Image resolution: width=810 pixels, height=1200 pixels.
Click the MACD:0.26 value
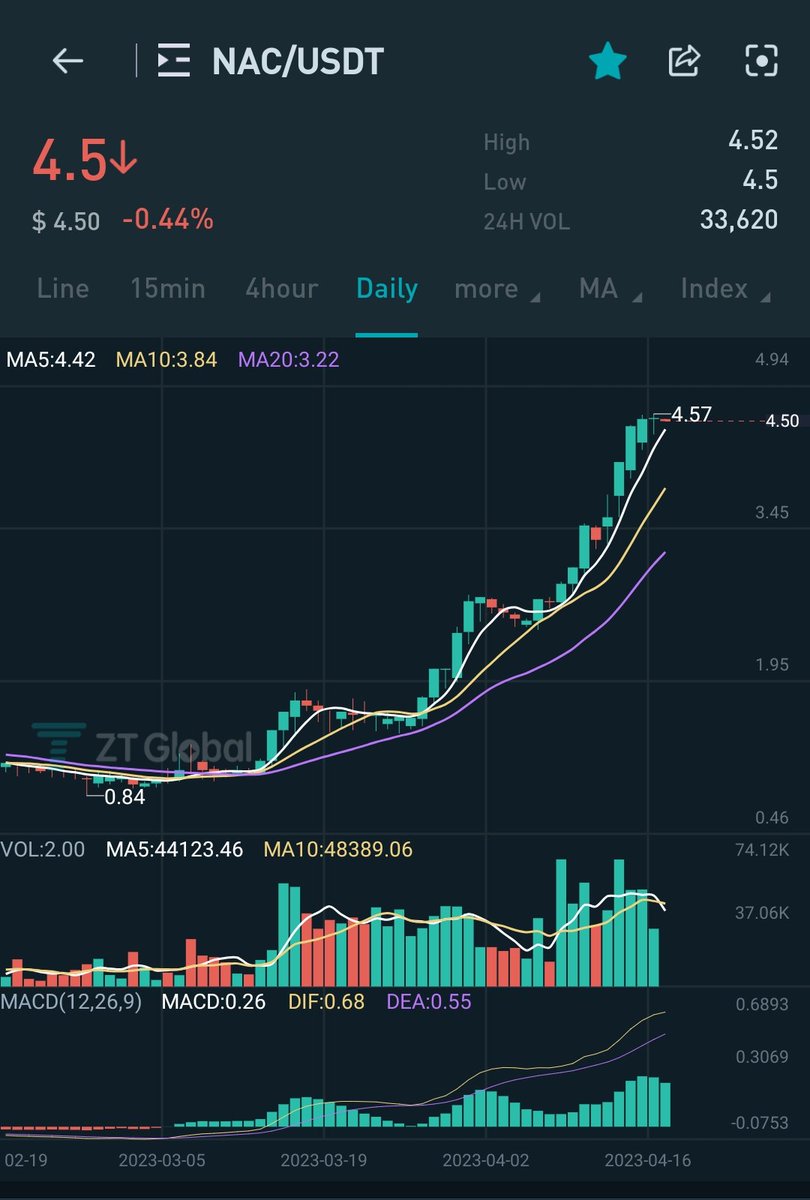coord(212,1001)
